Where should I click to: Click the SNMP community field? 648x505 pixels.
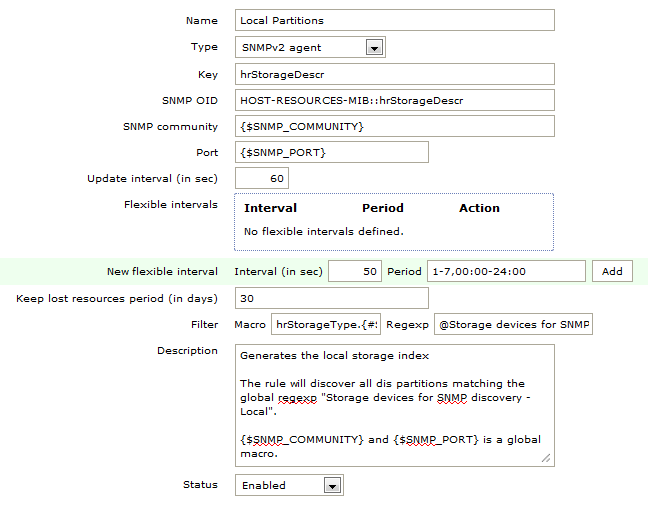coord(394,126)
